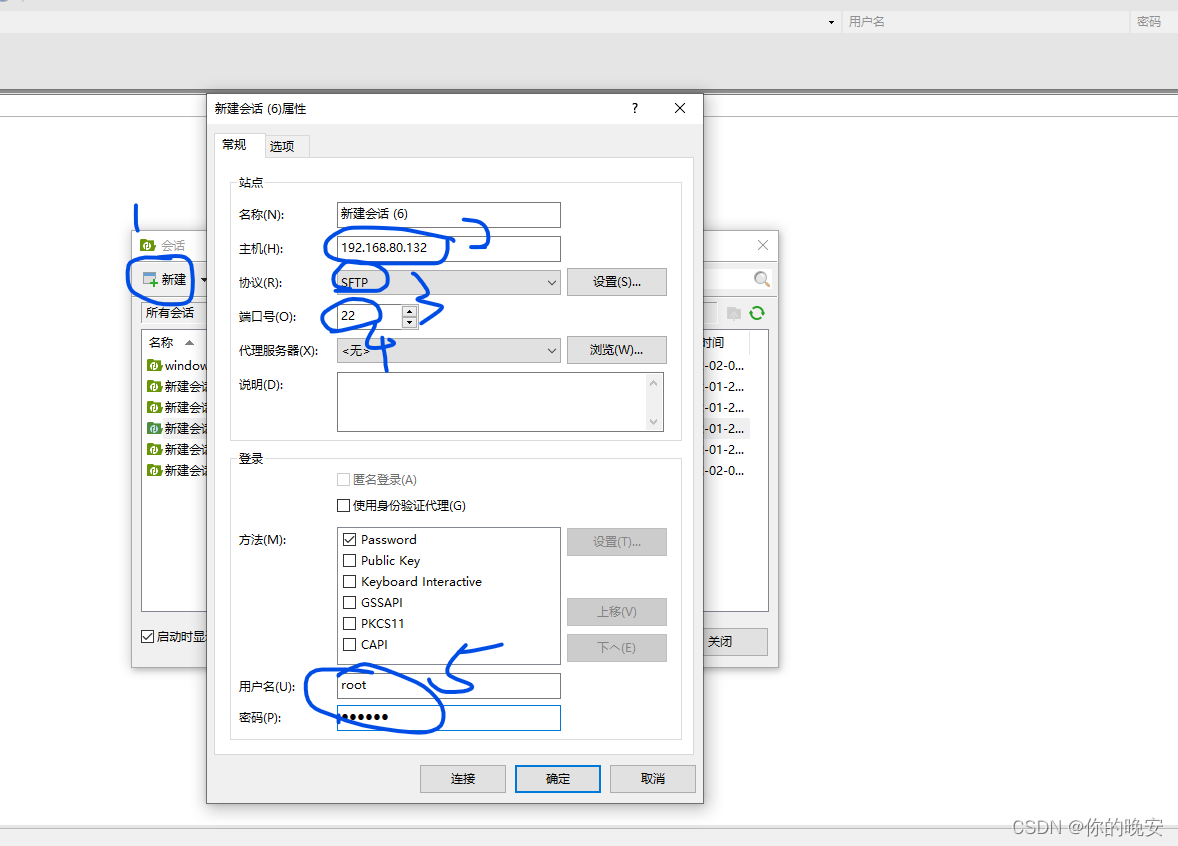Open the dropdown arrow next to the New button
Image resolution: width=1178 pixels, height=846 pixels.
click(x=204, y=280)
